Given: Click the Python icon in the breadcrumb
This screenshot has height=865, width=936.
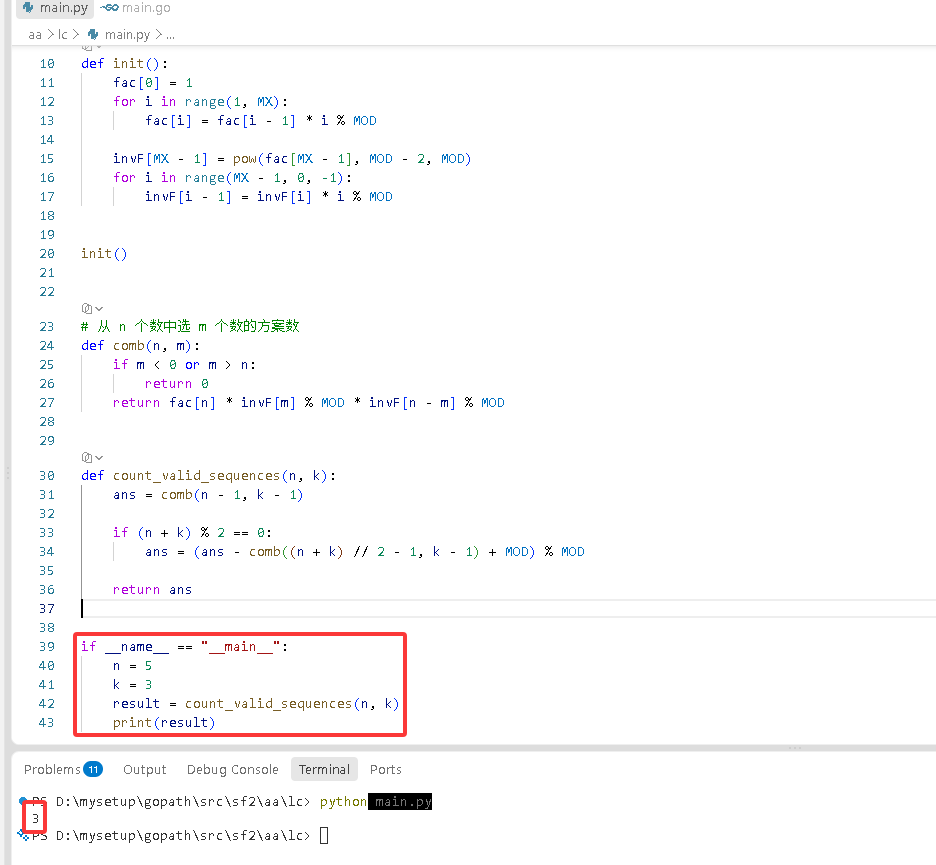Looking at the screenshot, I should tap(93, 35).
